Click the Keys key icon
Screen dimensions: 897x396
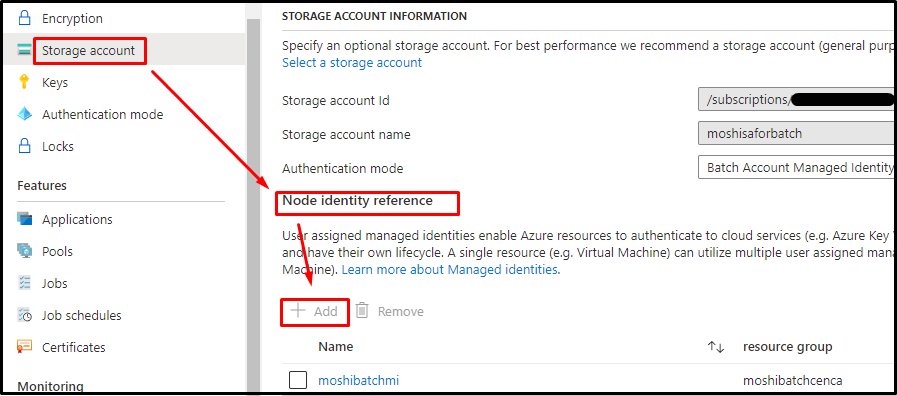click(x=24, y=82)
